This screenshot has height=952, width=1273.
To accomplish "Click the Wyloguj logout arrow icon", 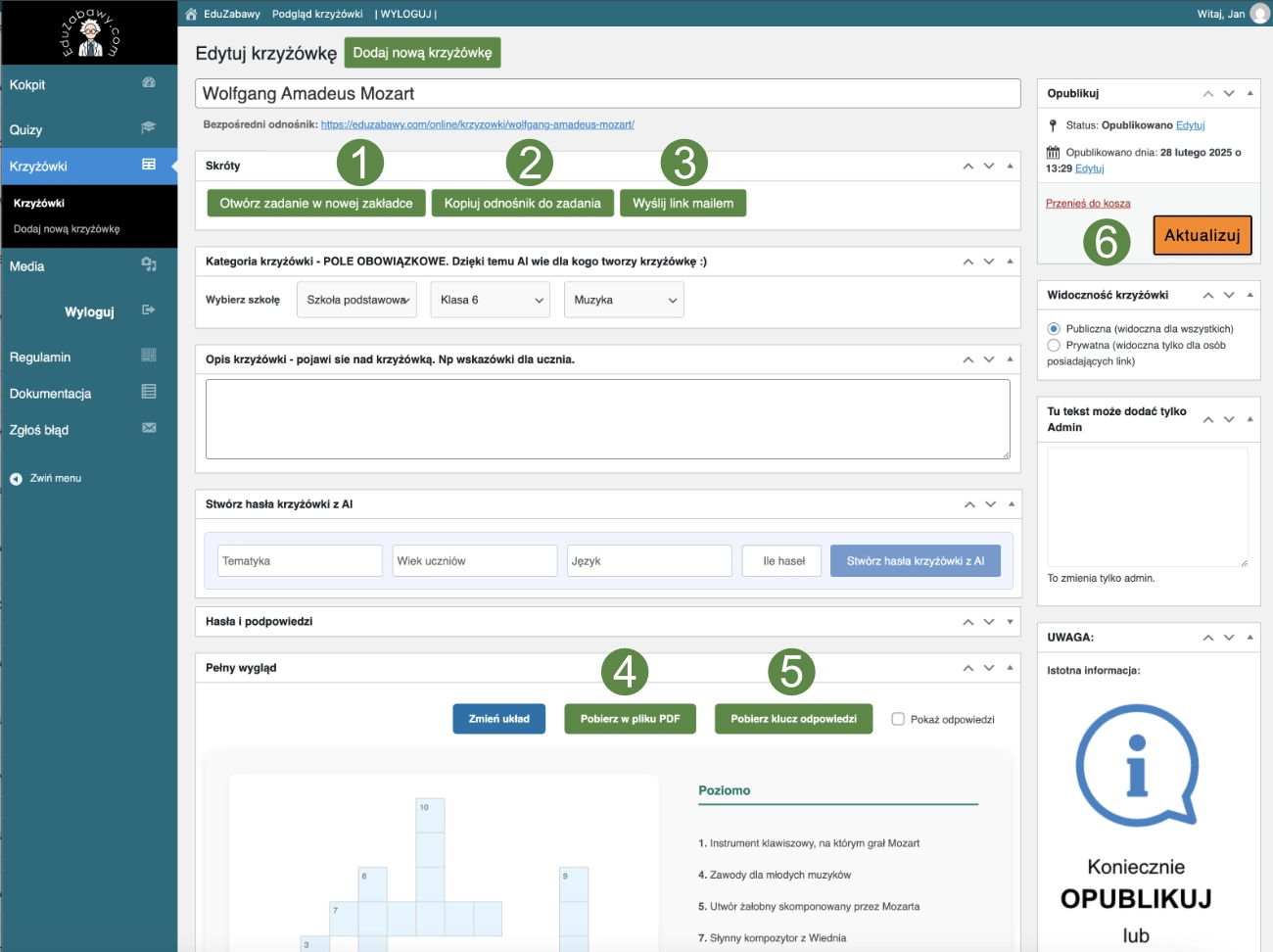I will point(149,310).
